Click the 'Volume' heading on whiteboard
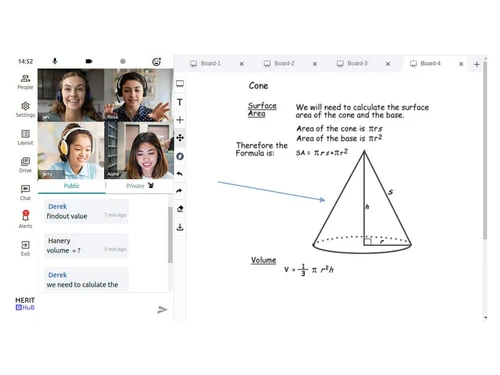The height and width of the screenshot is (375, 500). (x=263, y=260)
